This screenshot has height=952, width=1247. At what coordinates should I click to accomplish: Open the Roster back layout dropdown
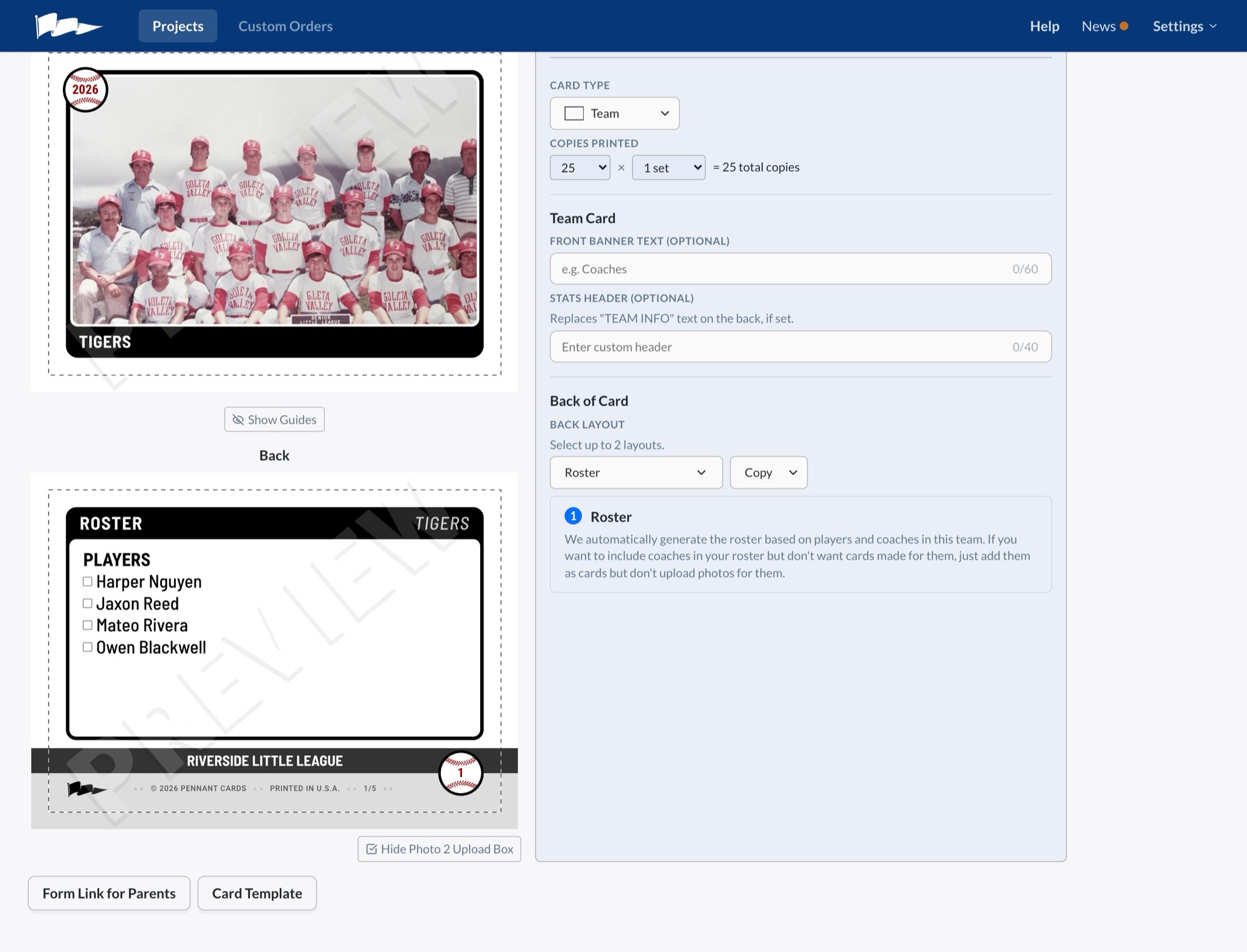(x=636, y=473)
